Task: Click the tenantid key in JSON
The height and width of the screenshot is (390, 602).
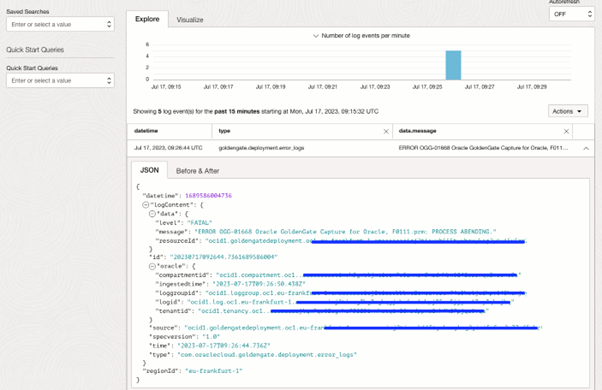Action: [x=174, y=311]
